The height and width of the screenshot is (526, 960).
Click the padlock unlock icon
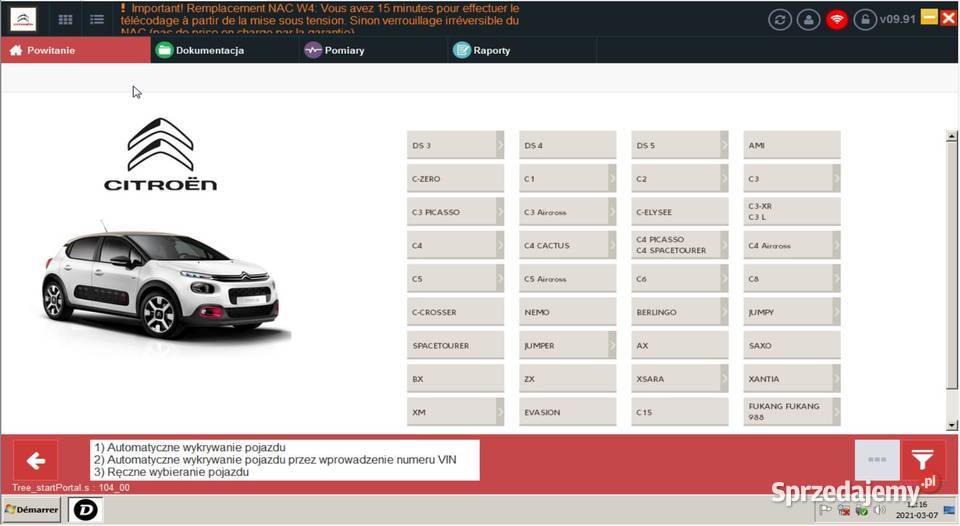pyautogui.click(x=864, y=20)
